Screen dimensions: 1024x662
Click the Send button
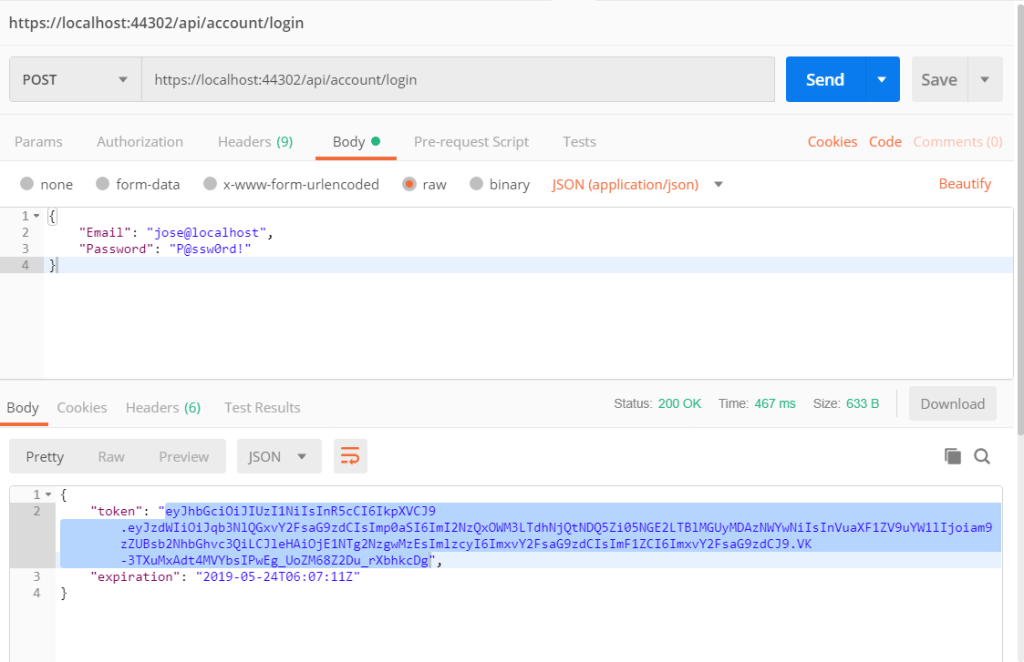click(825, 79)
